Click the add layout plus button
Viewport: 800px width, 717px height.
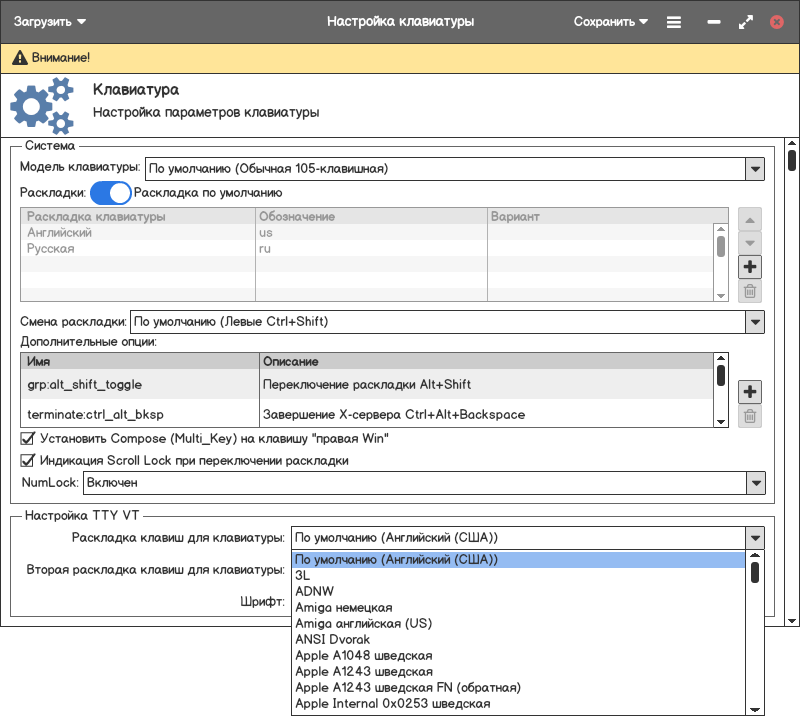coord(750,266)
